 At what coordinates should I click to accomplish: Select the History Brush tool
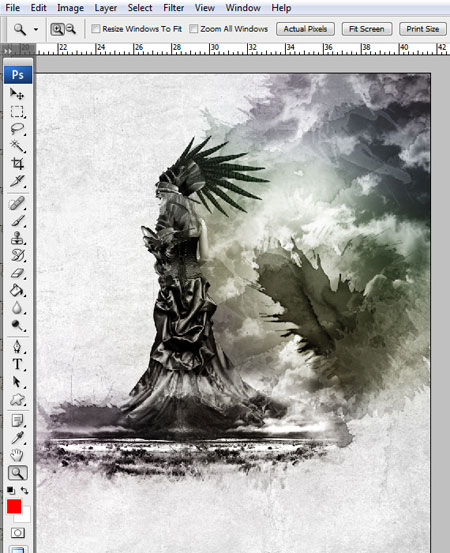point(17,255)
